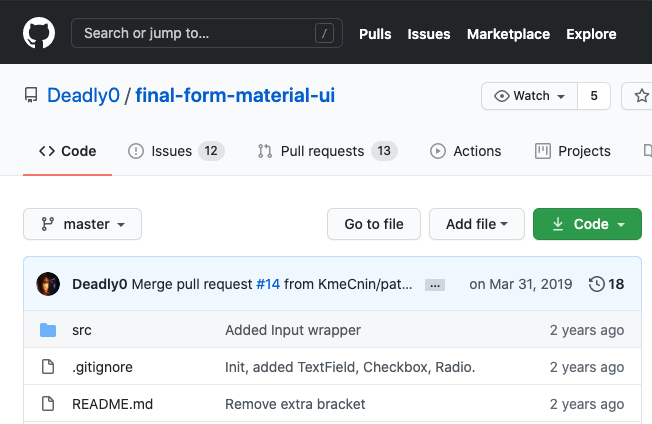
Task: Expand the master branch selector
Action: click(82, 224)
